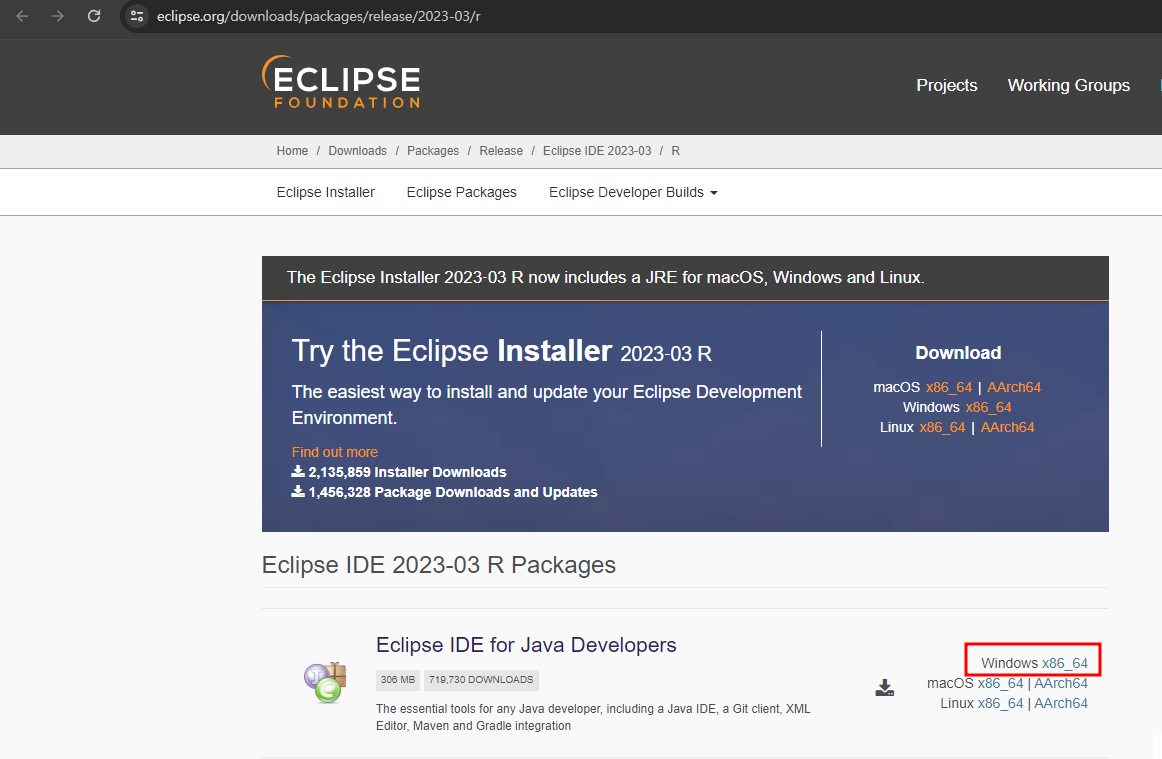The width and height of the screenshot is (1162, 759).
Task: Click the Eclipse IDE for Java Developers package icon
Action: click(325, 683)
